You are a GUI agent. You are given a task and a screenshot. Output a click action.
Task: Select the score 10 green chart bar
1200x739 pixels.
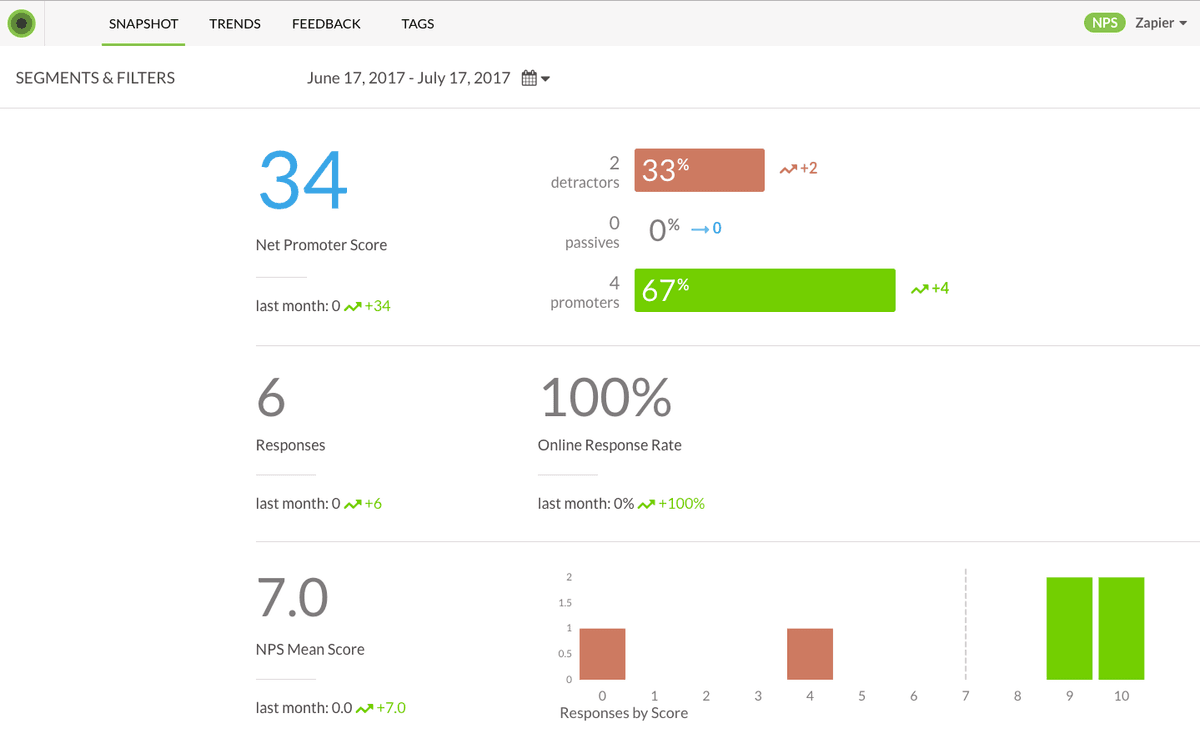pyautogui.click(x=1121, y=629)
